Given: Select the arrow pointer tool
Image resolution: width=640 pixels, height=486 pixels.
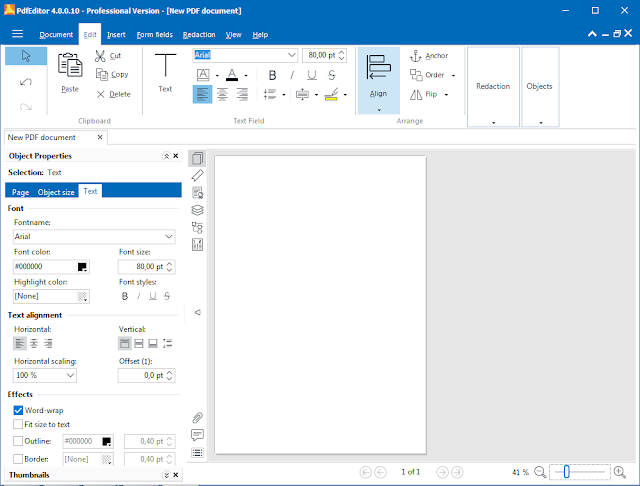Looking at the screenshot, I should coord(26,56).
